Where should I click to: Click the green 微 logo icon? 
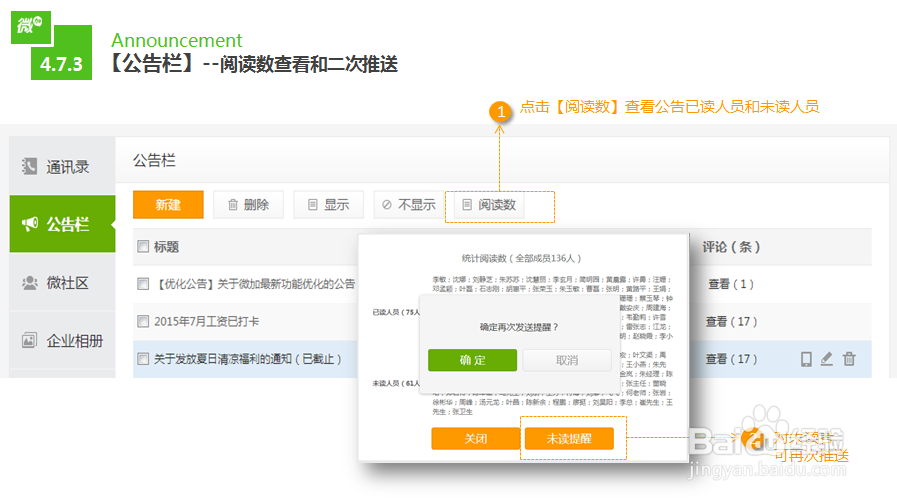pos(31,27)
